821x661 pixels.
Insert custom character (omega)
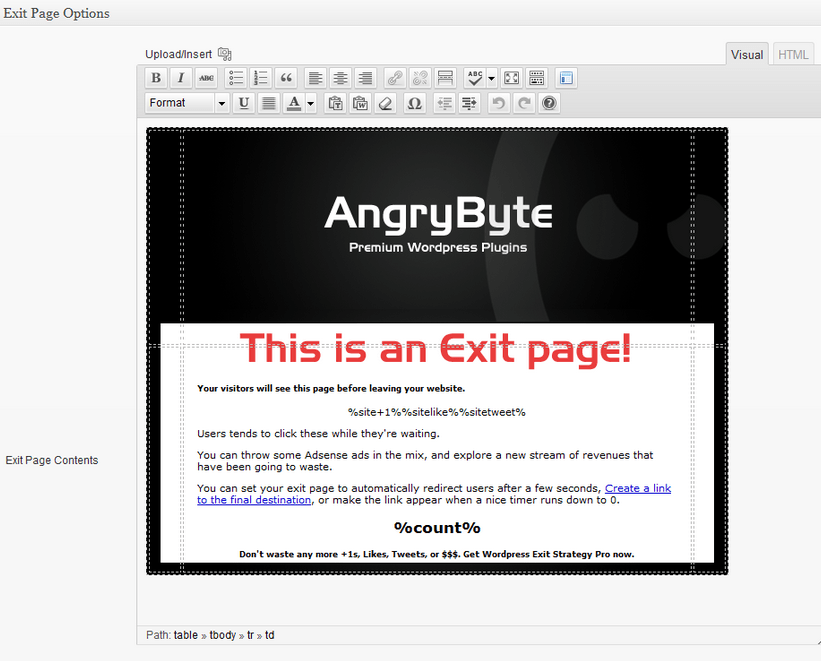[415, 103]
